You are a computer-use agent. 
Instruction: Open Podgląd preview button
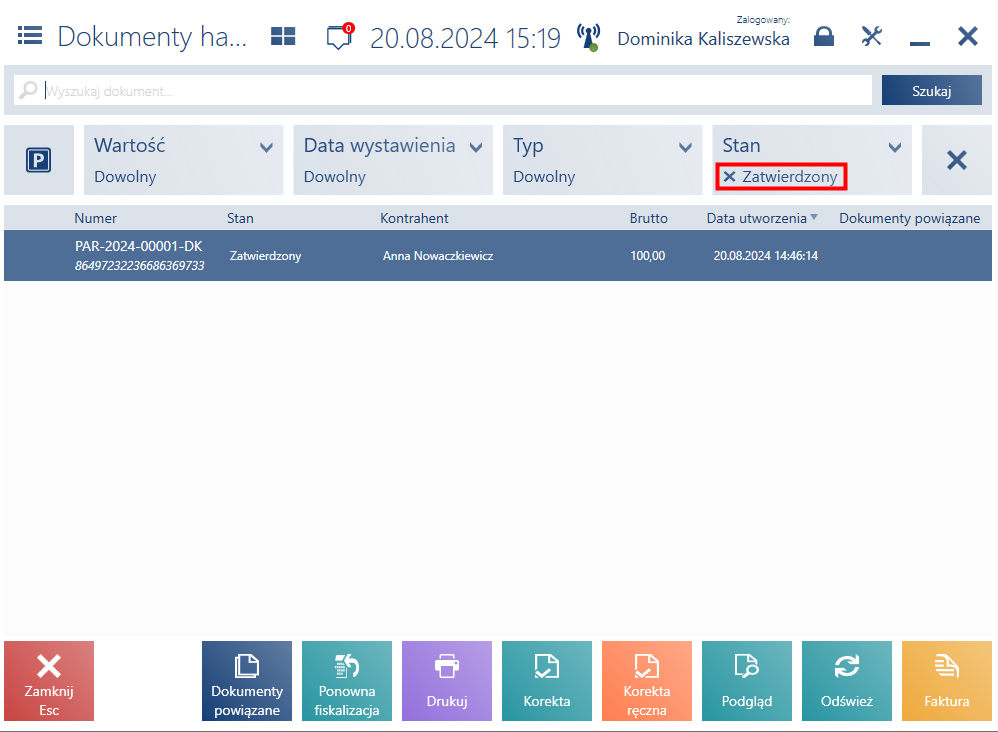747,680
